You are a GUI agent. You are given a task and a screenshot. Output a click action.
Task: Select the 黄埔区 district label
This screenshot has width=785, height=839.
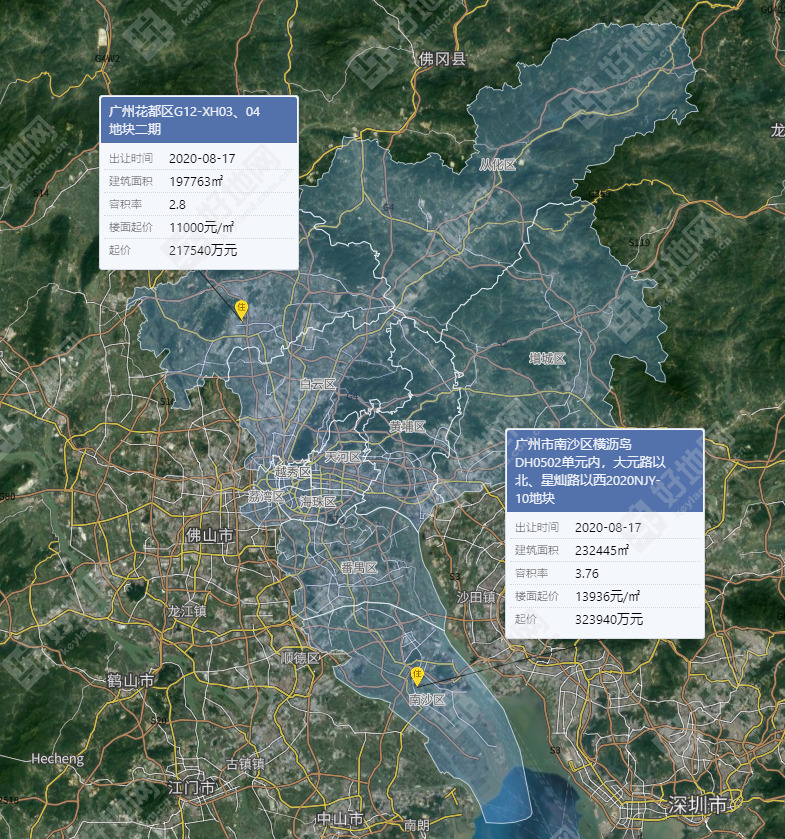408,427
